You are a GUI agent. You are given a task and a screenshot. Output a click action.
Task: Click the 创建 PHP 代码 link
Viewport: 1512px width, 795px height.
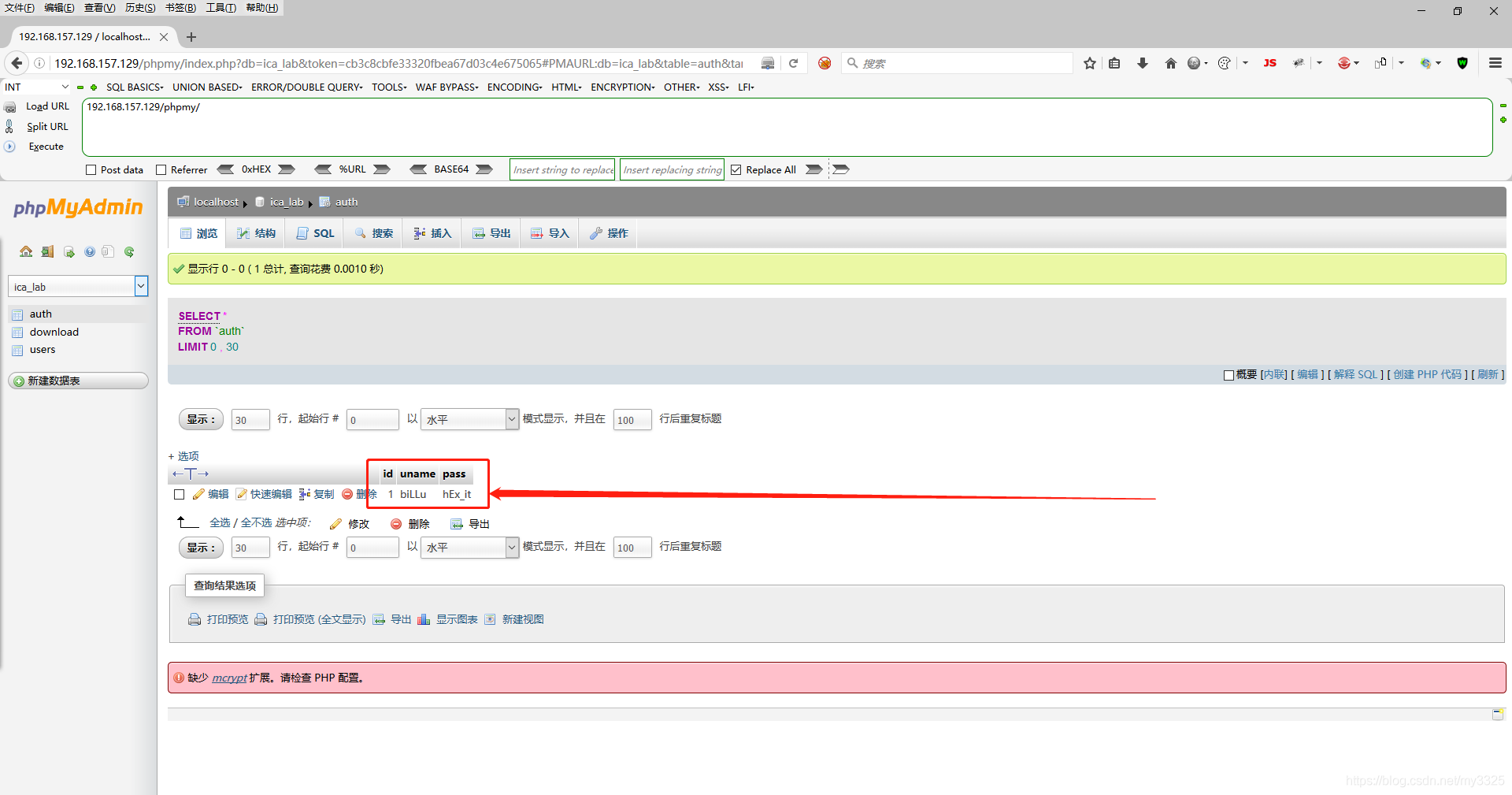[x=1428, y=375]
